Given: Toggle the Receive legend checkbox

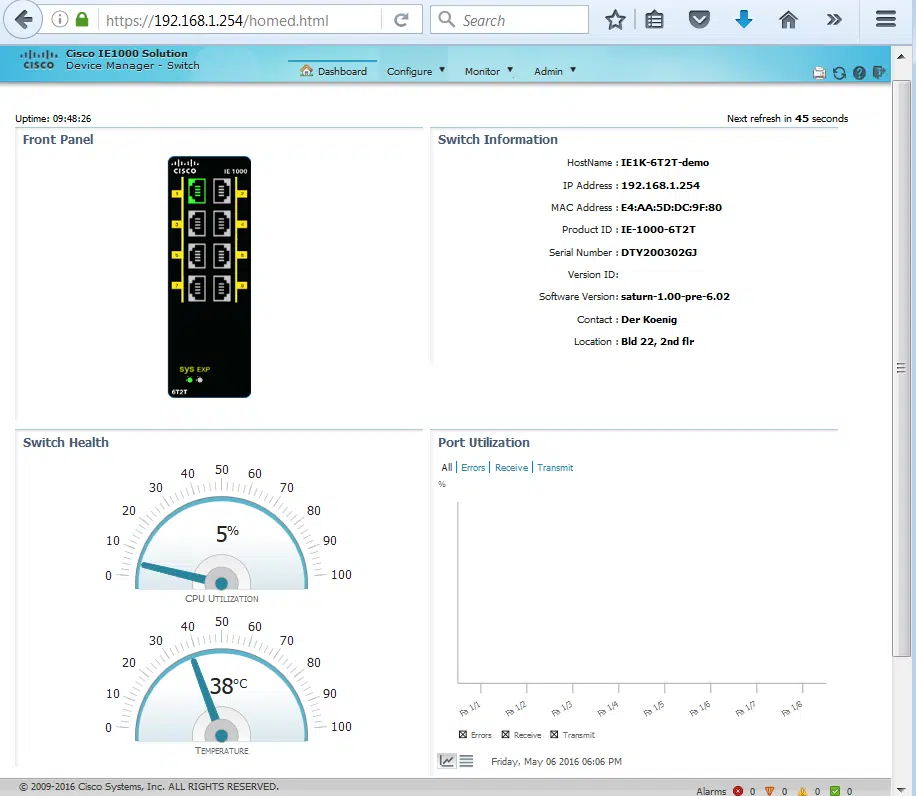Looking at the screenshot, I should click(x=505, y=734).
